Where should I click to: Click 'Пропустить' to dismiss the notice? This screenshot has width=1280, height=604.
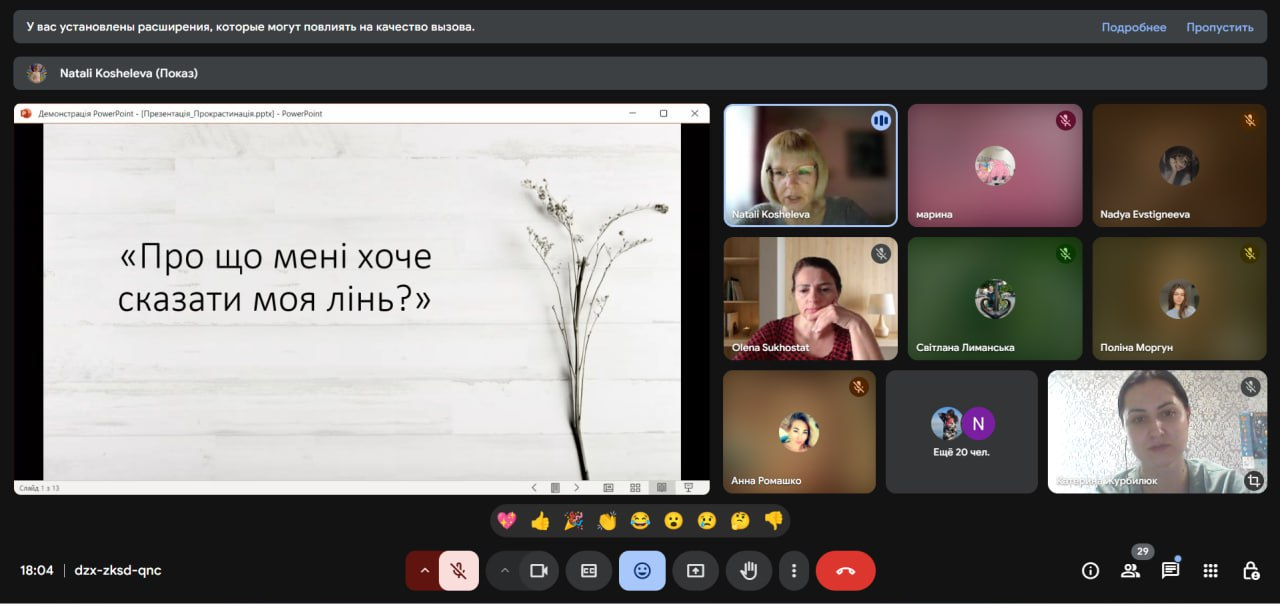coord(1219,27)
